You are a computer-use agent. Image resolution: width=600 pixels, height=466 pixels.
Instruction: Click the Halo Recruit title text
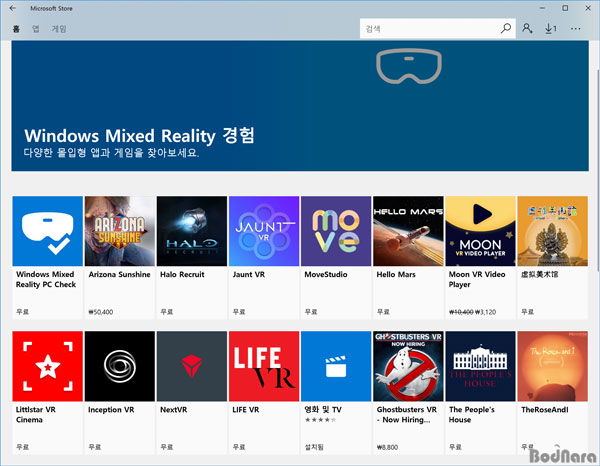click(182, 274)
